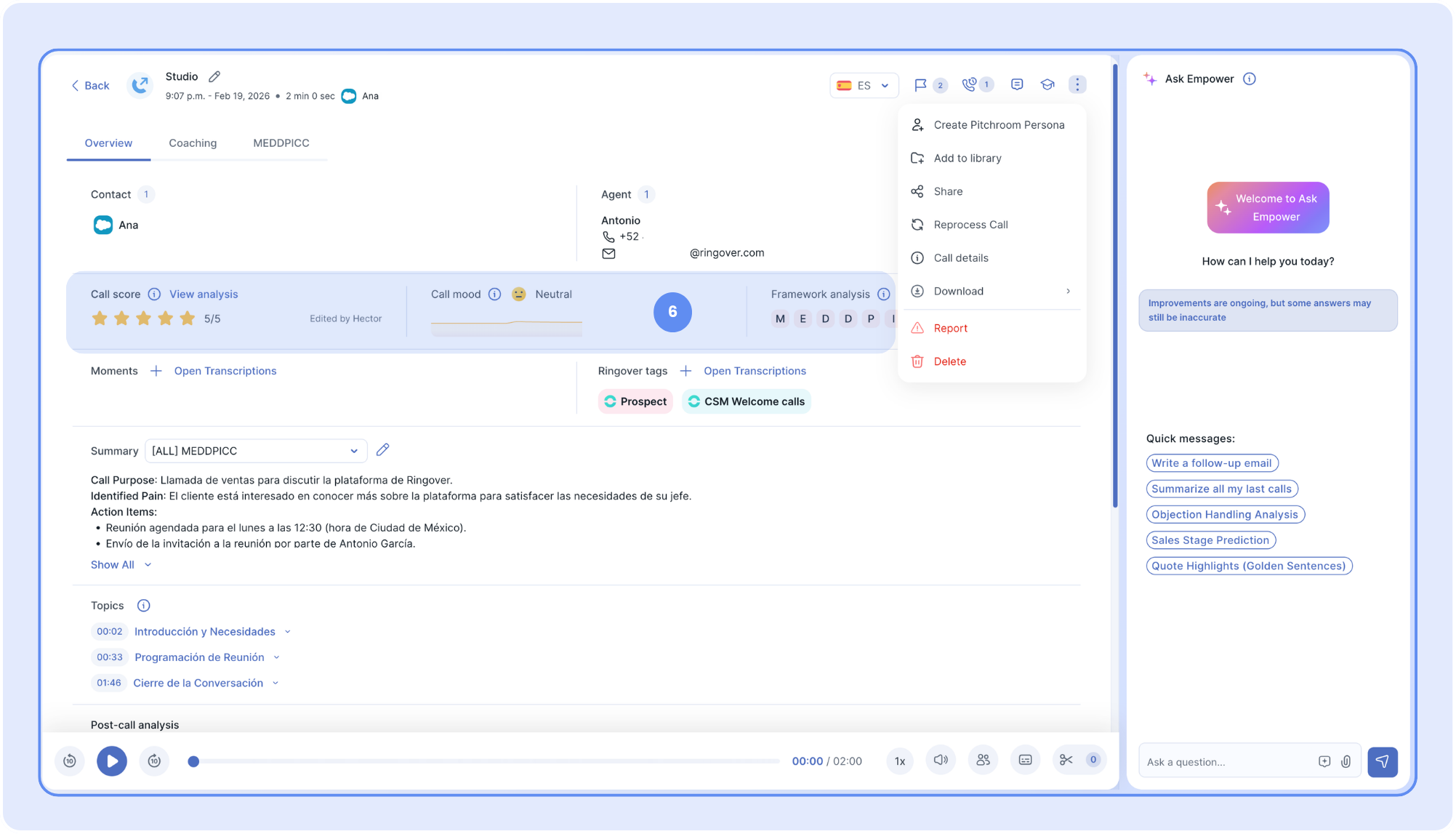The width and height of the screenshot is (1456, 834).
Task: Open the flag markers icon
Action: tap(920, 85)
